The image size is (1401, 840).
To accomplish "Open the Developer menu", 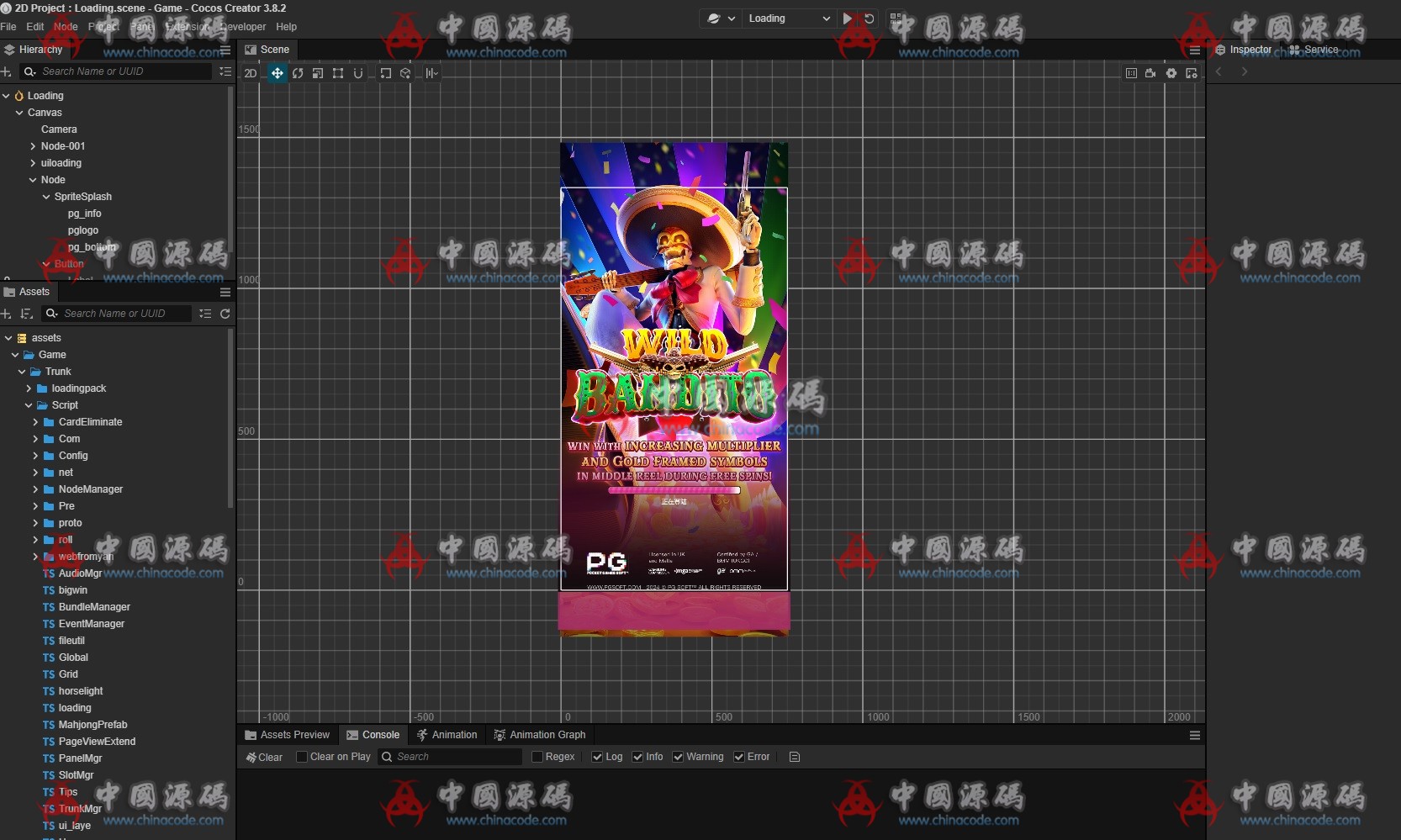I will 243,27.
